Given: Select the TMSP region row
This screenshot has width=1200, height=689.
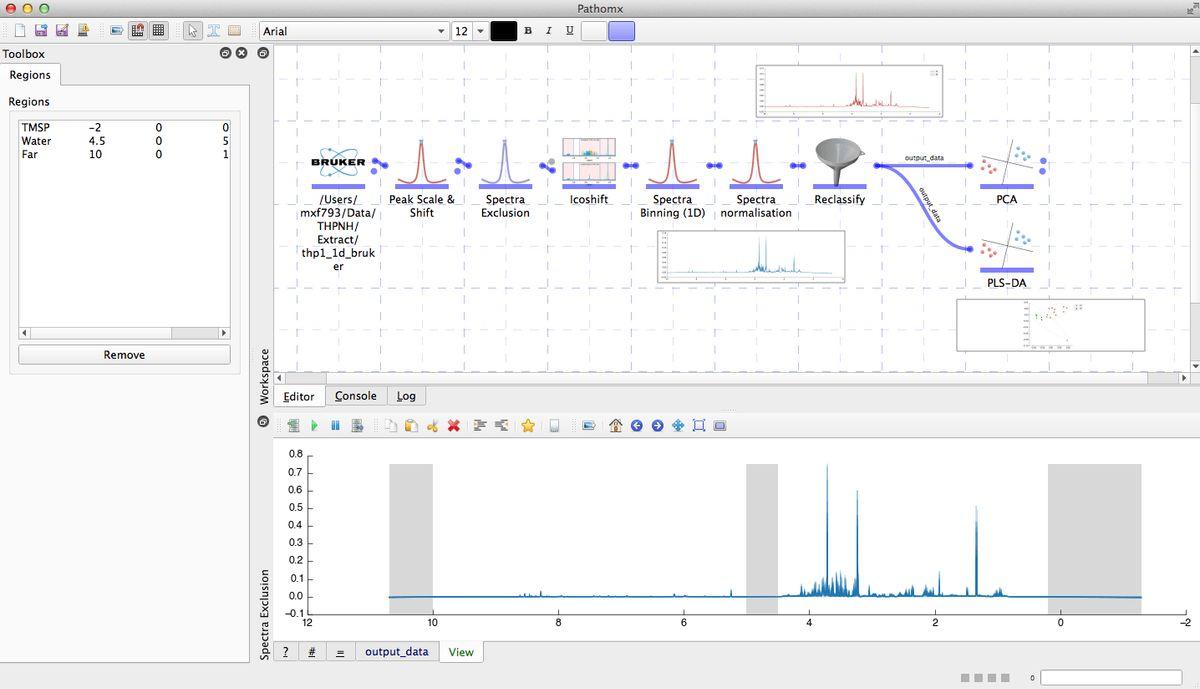Looking at the screenshot, I should pyautogui.click(x=124, y=127).
